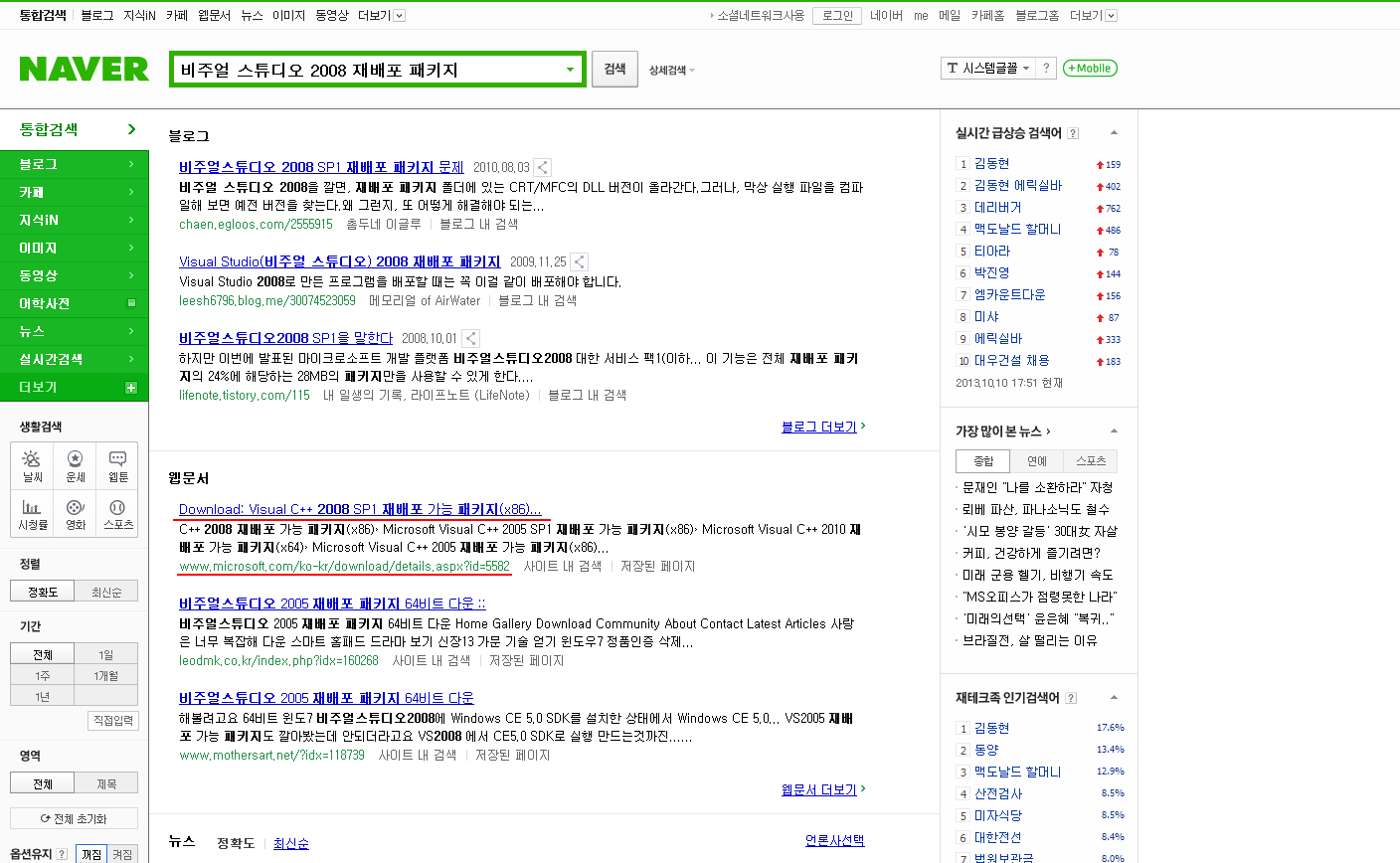Switch to the 종합 news tab

pyautogui.click(x=983, y=461)
